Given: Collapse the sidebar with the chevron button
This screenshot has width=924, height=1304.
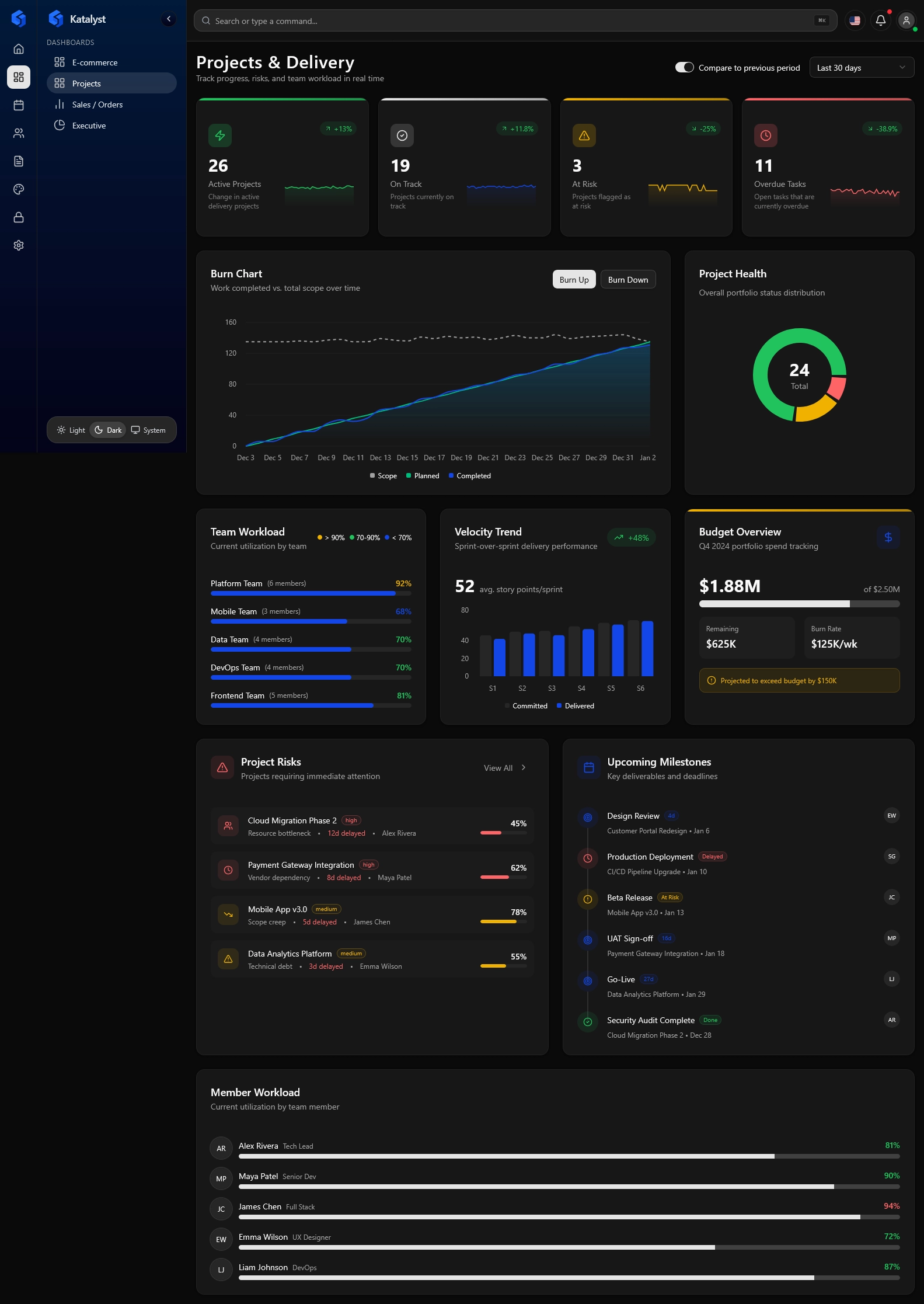Looking at the screenshot, I should [169, 19].
